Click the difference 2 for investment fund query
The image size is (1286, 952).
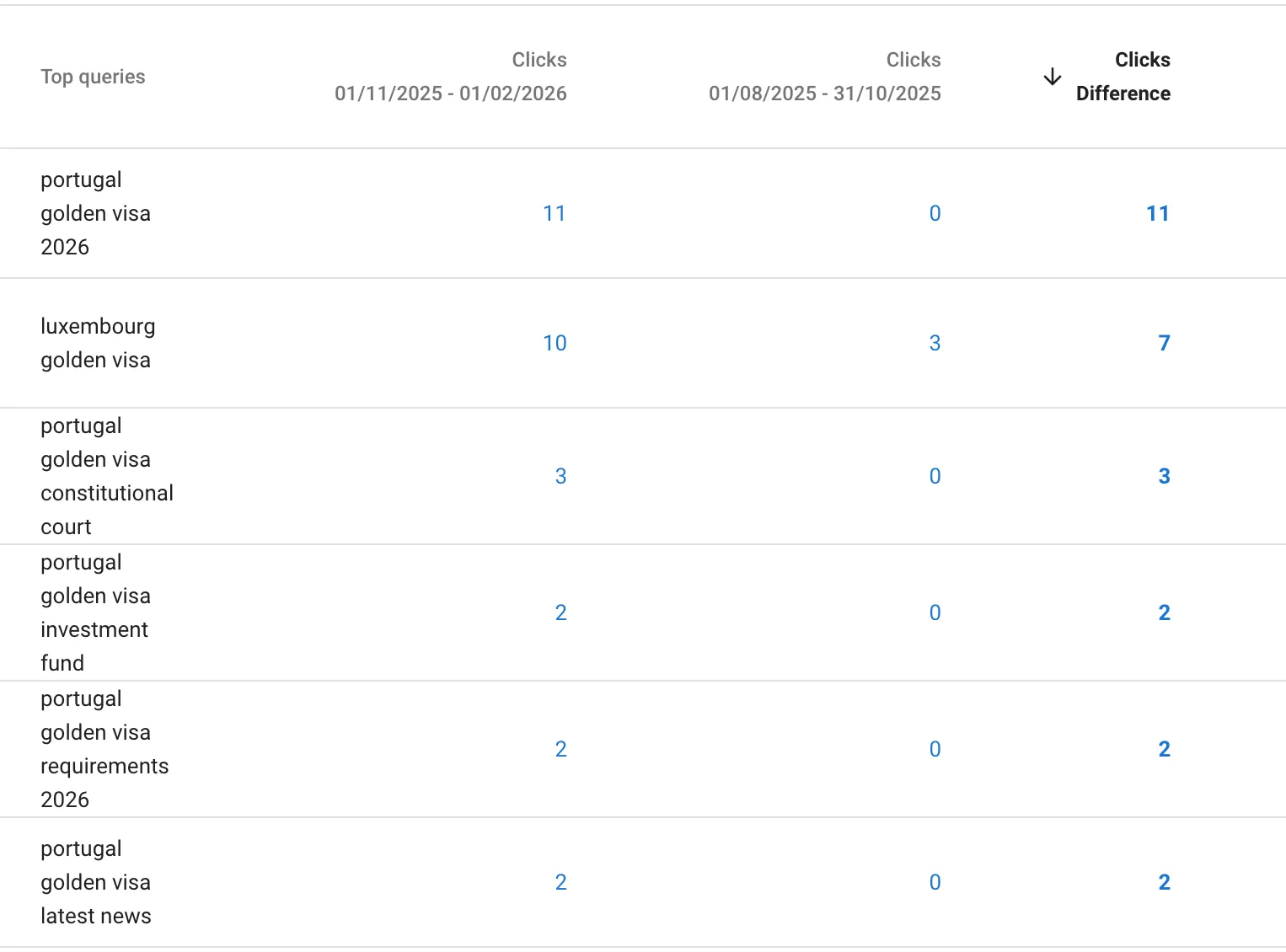pos(1164,612)
